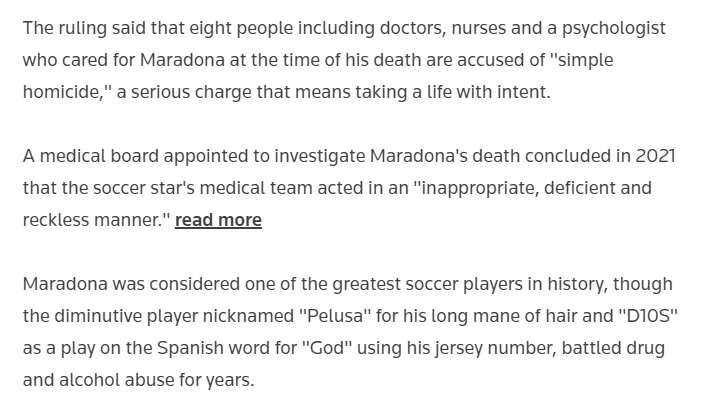
Task: Open the "read more" link
Action: pyautogui.click(x=218, y=220)
